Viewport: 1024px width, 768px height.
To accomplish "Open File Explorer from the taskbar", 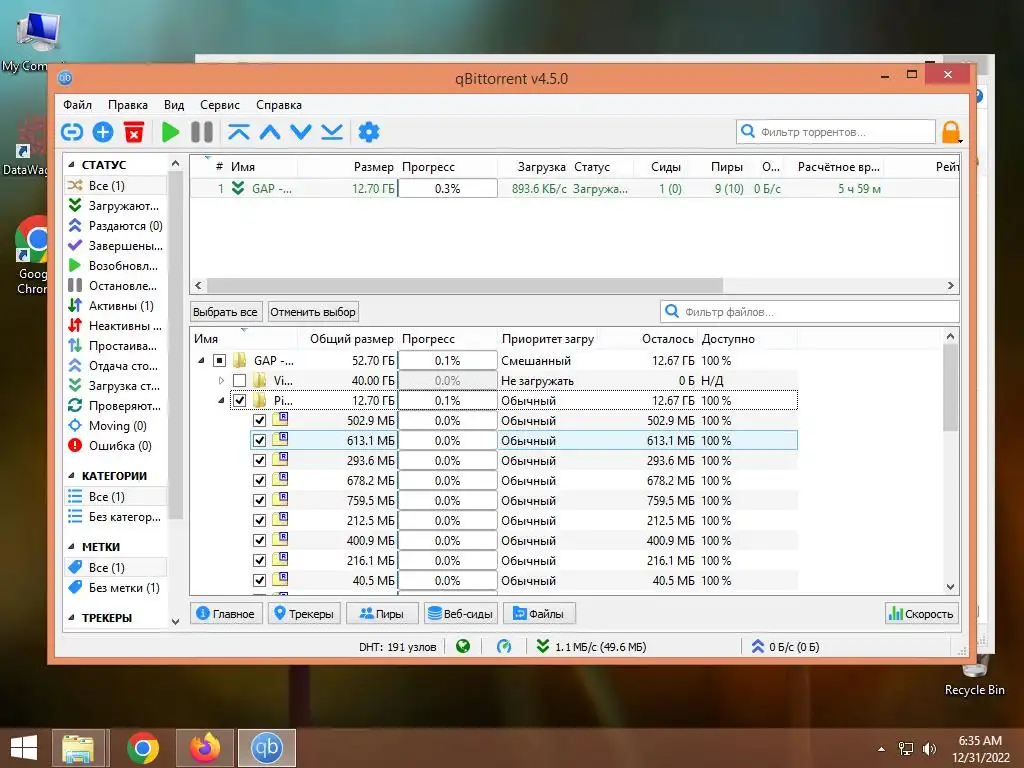I will pos(78,748).
